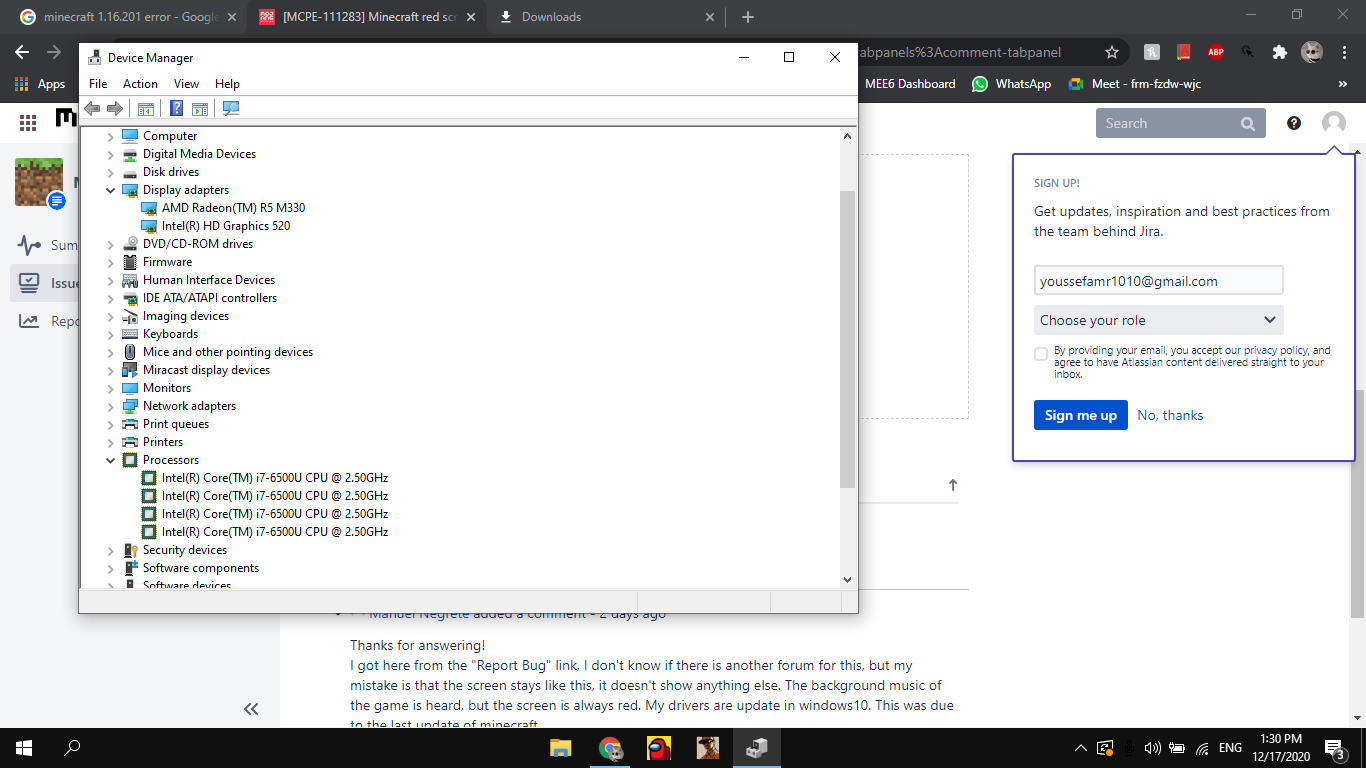
Task: Click the Device Manager vertical scrollbar thumb
Action: 847,339
